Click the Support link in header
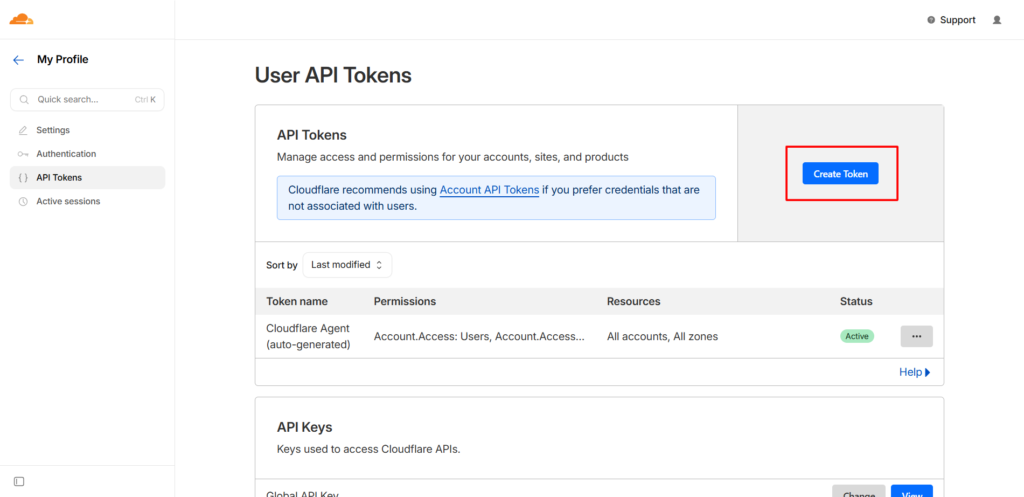1024x497 pixels. 957,20
